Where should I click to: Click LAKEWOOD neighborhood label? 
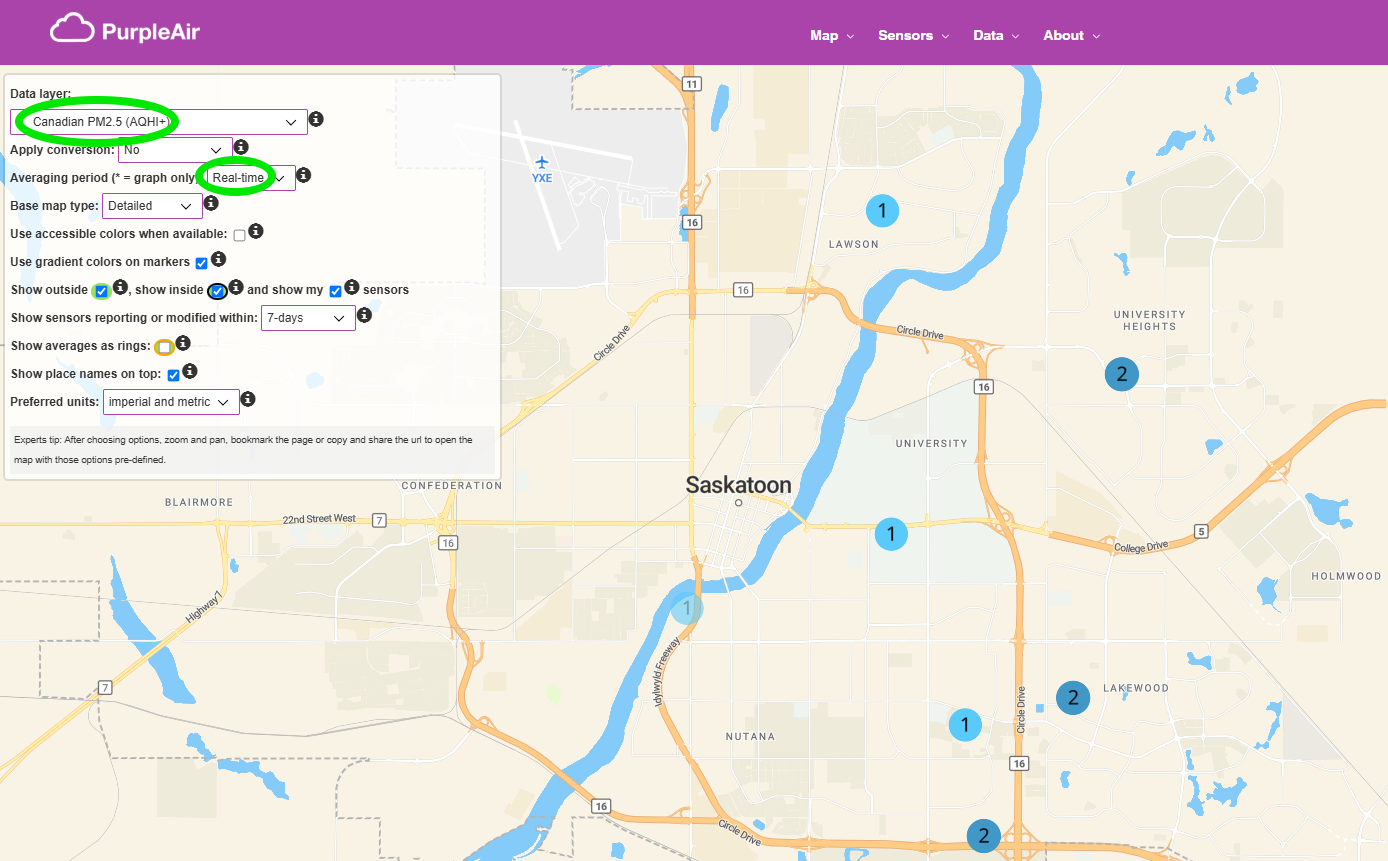[1136, 688]
